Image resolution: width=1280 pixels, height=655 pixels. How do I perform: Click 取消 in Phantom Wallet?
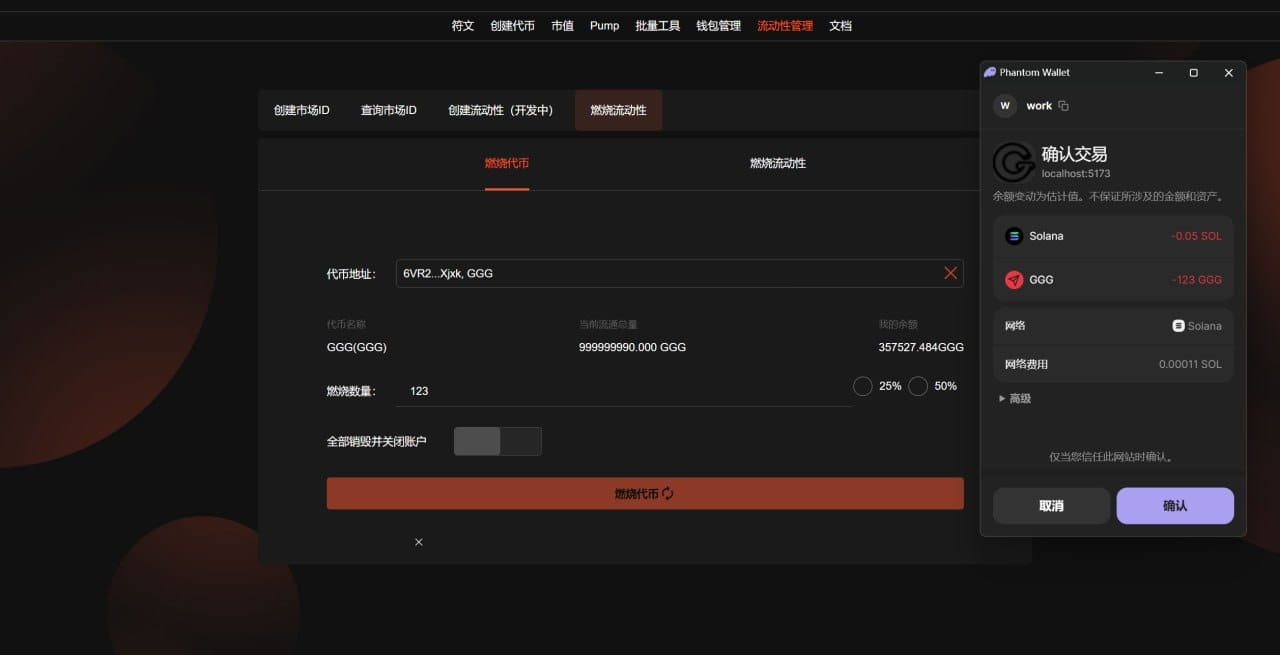[1051, 506]
